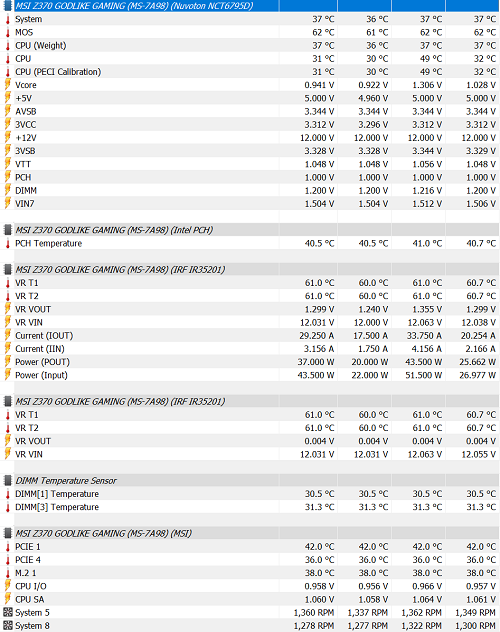
Task: Click the voltage icon beside AVSB
Action: coord(7,111)
